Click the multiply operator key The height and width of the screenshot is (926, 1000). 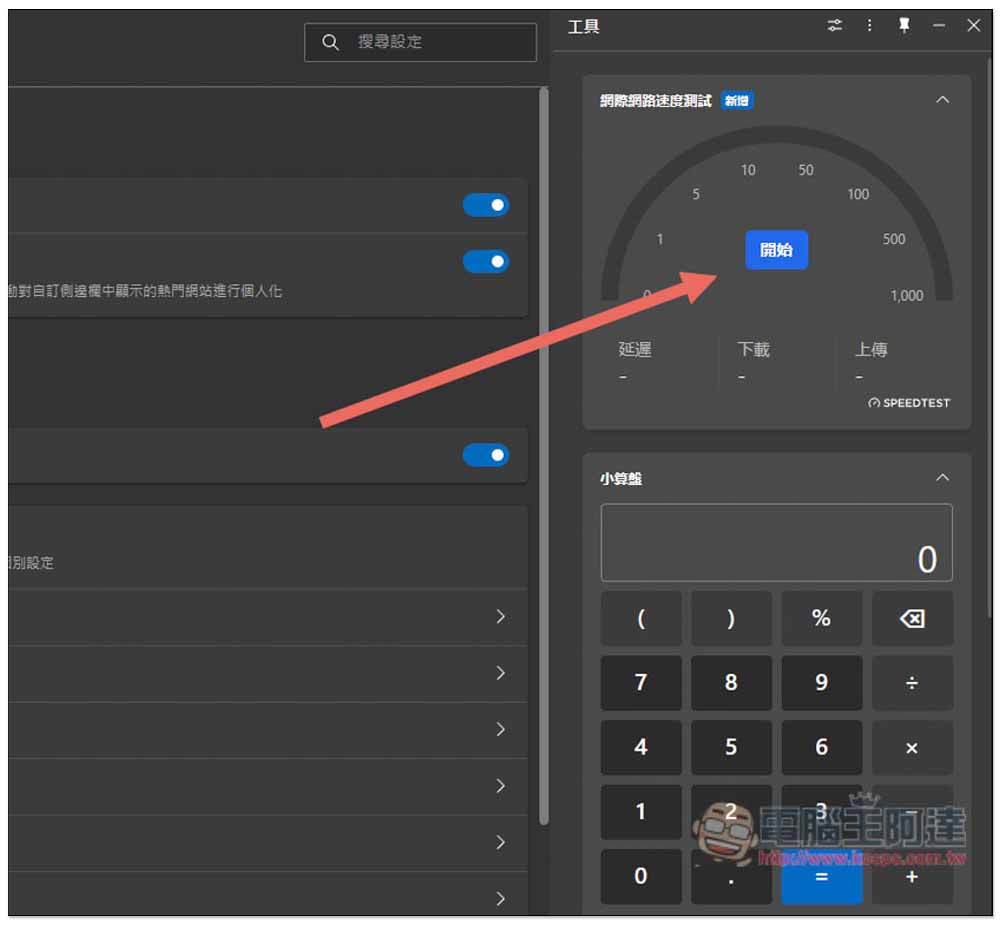(912, 747)
